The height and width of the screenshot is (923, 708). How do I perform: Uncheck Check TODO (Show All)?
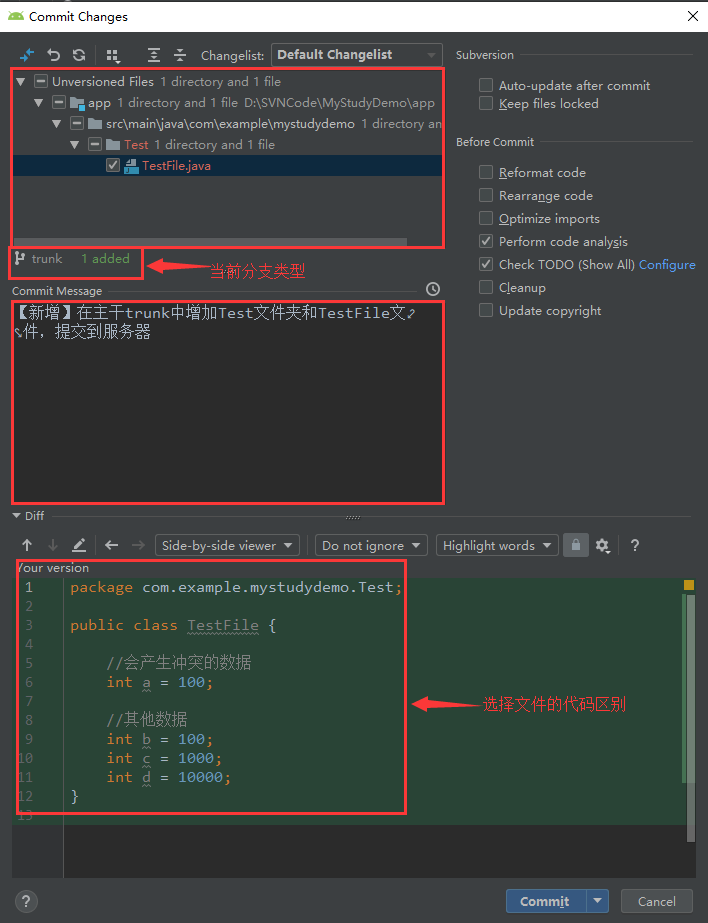(x=486, y=264)
